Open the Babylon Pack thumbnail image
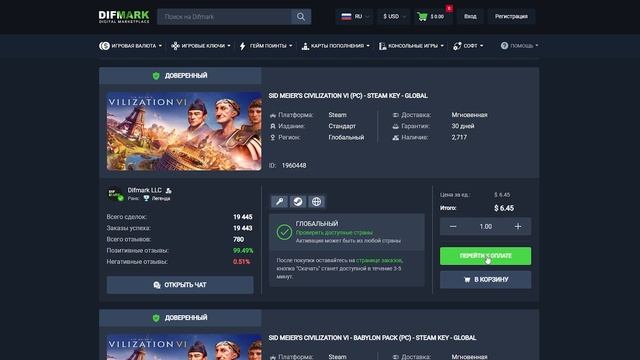This screenshot has width=640, height=360. pos(184,347)
